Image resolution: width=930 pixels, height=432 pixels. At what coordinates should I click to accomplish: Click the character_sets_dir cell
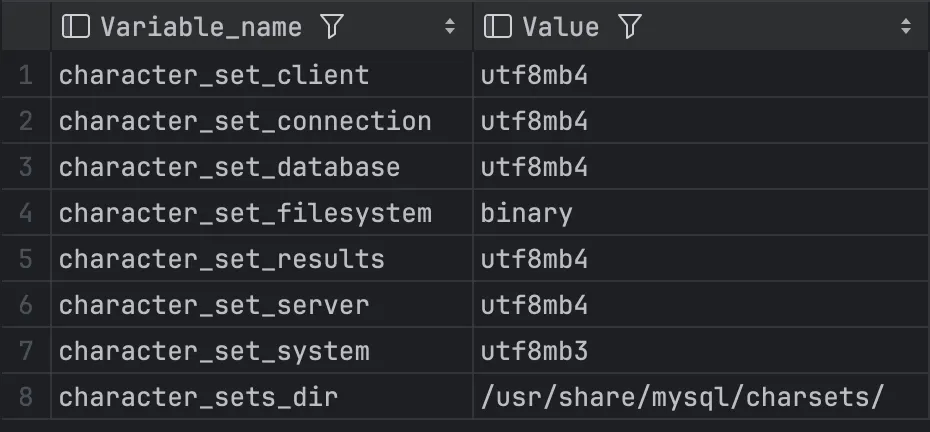pyautogui.click(x=198, y=397)
